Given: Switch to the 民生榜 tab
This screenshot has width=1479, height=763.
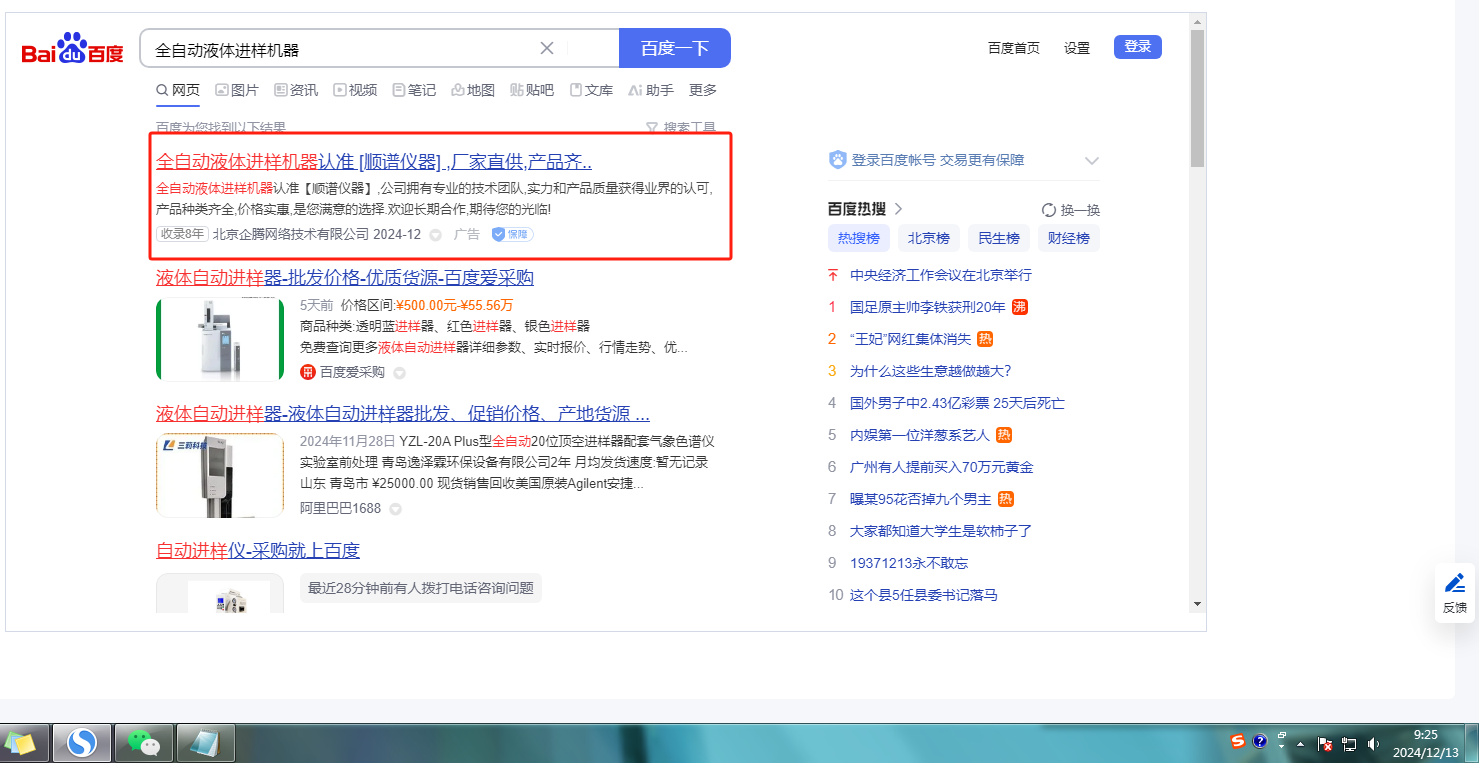Looking at the screenshot, I should pyautogui.click(x=999, y=238).
